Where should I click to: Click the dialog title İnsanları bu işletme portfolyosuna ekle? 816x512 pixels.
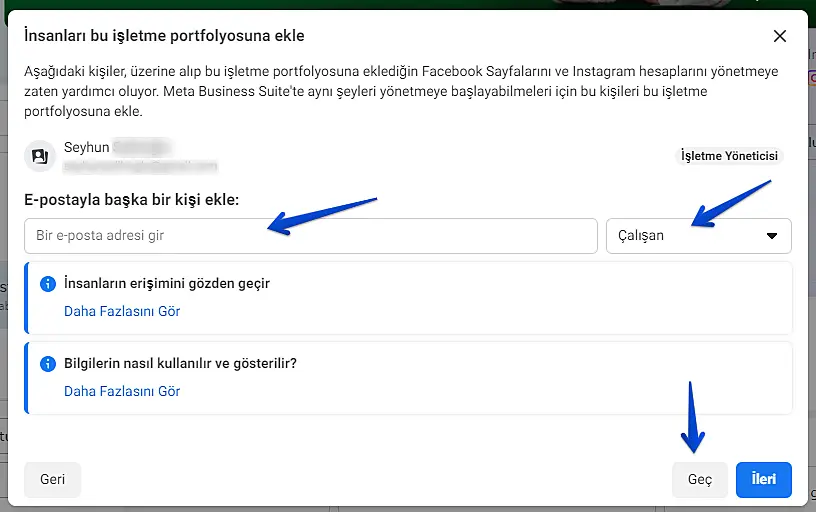pos(164,36)
